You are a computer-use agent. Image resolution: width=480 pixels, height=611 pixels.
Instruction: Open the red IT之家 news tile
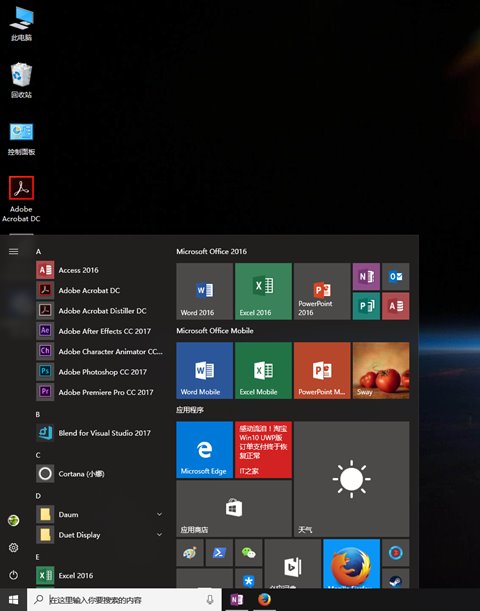(263, 450)
